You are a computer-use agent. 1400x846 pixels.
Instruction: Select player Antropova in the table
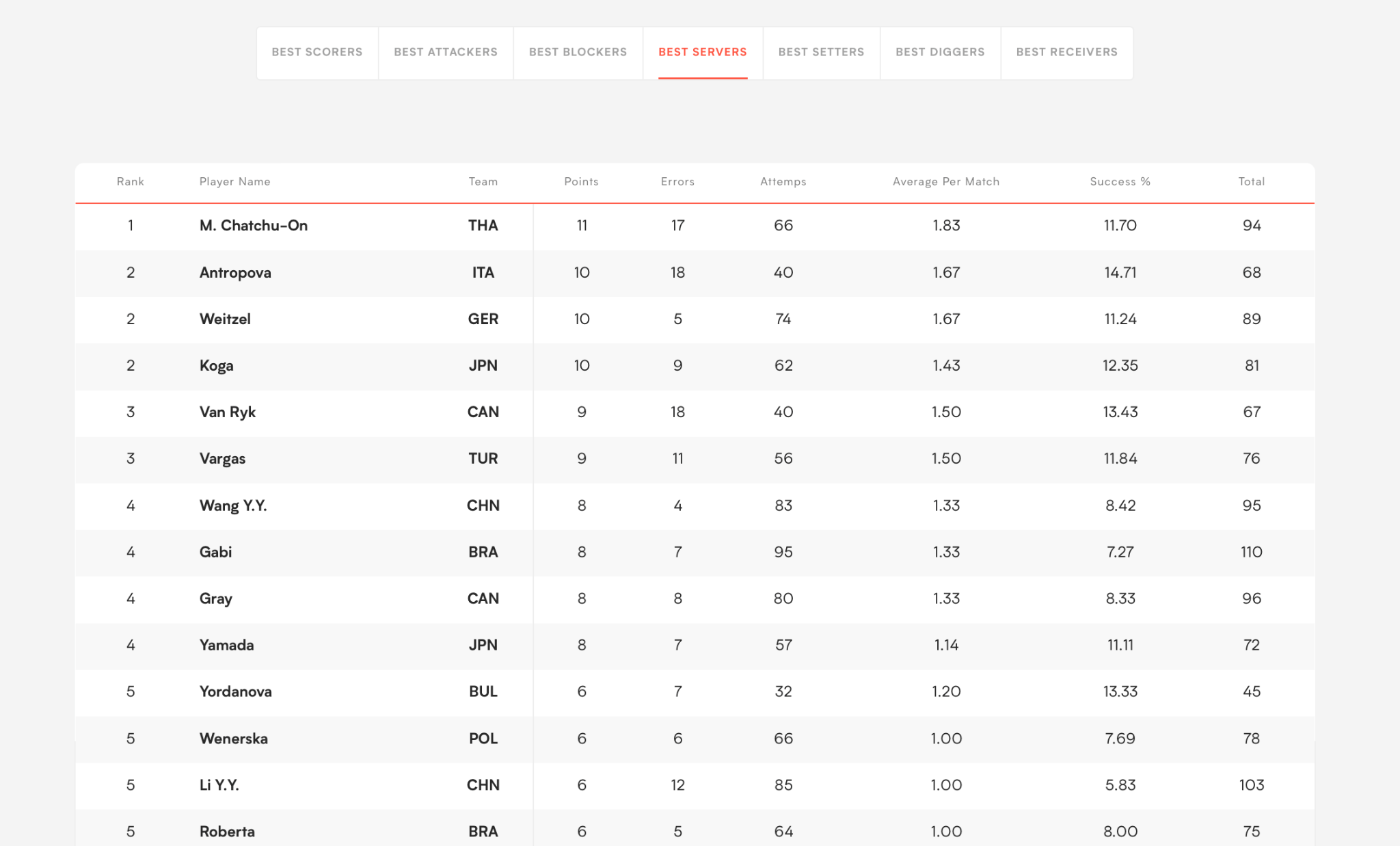tap(235, 272)
